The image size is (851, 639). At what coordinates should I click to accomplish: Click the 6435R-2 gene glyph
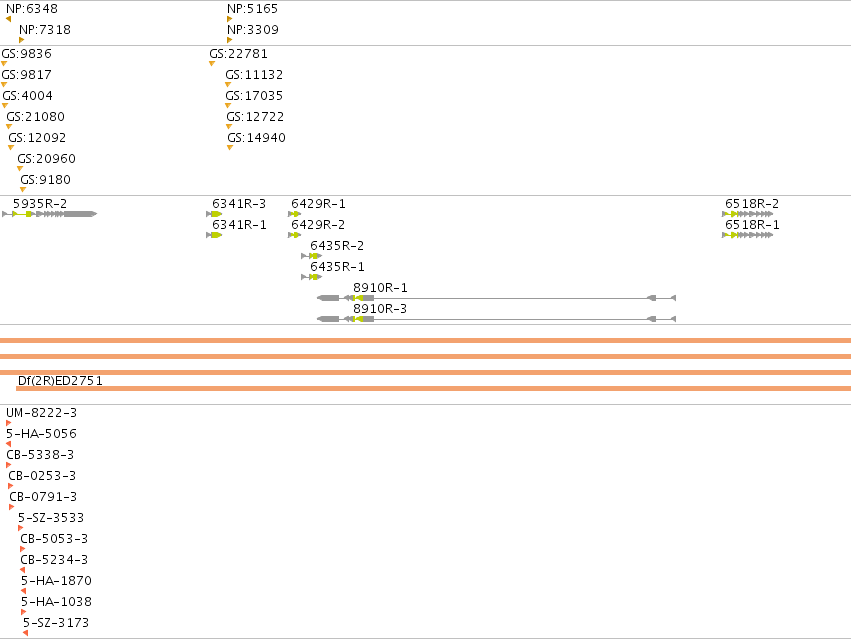tap(312, 256)
